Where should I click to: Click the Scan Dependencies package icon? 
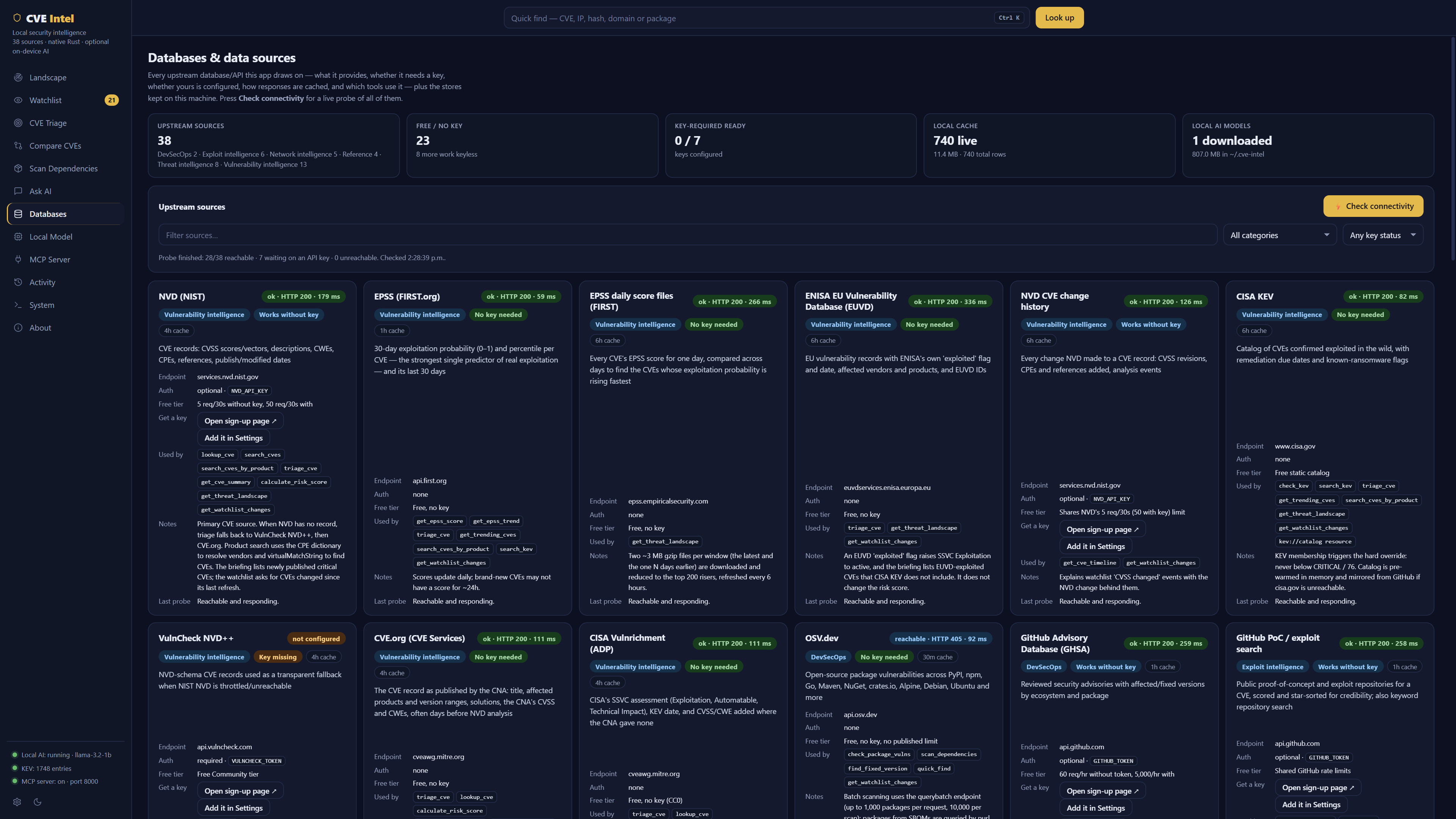(x=18, y=168)
